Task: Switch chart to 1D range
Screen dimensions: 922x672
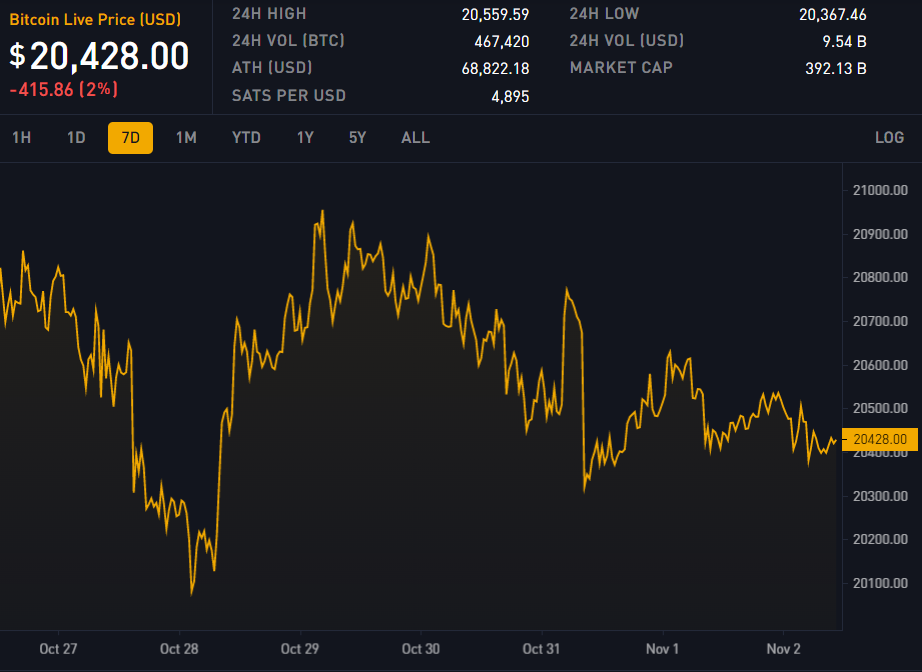Action: 76,138
